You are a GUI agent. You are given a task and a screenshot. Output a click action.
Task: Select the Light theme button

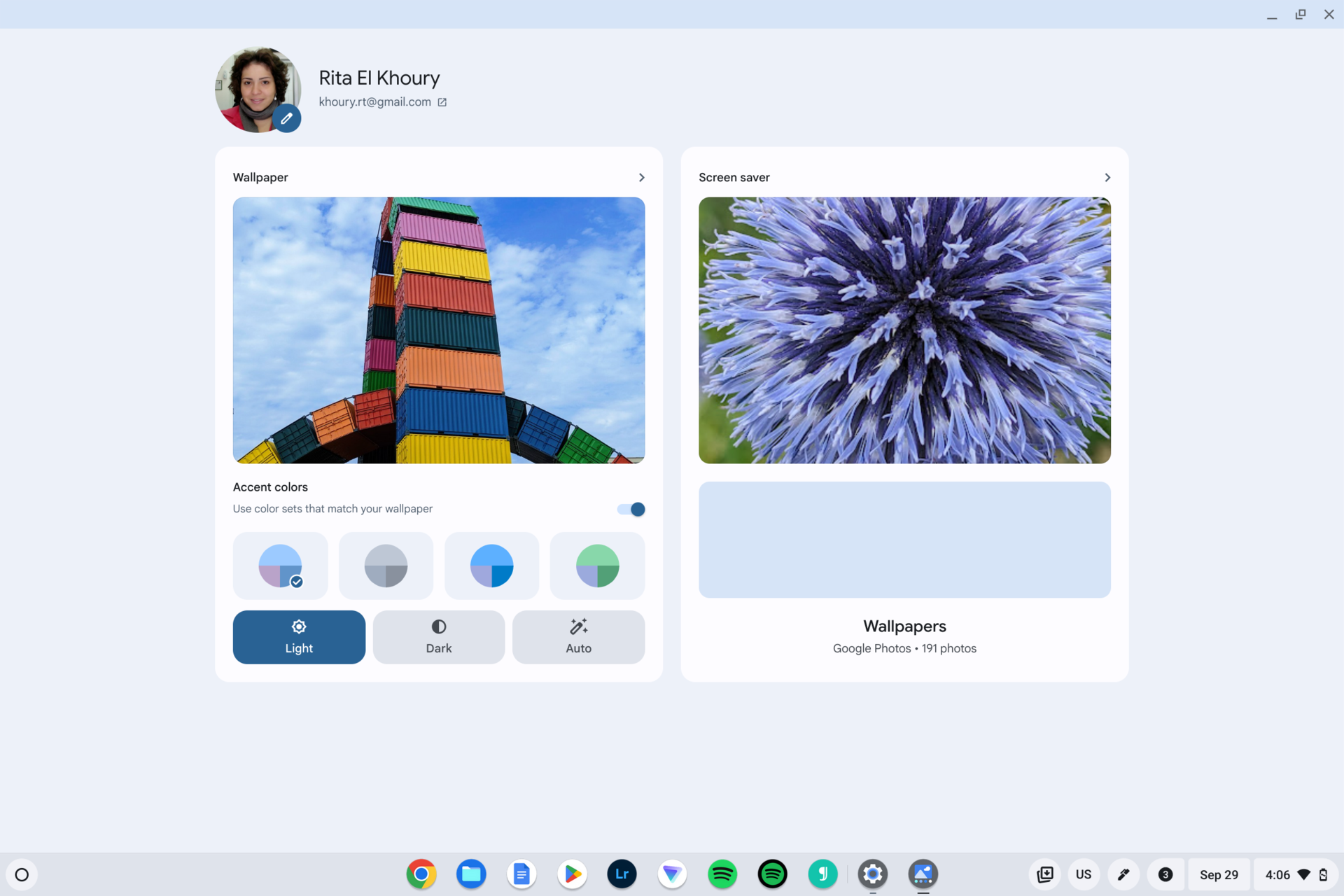click(299, 637)
